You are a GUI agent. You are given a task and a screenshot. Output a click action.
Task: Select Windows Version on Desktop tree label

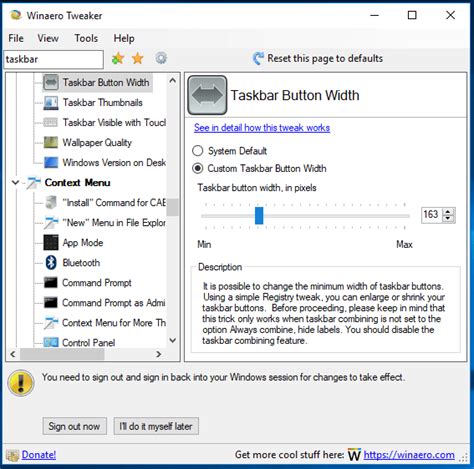coord(114,163)
